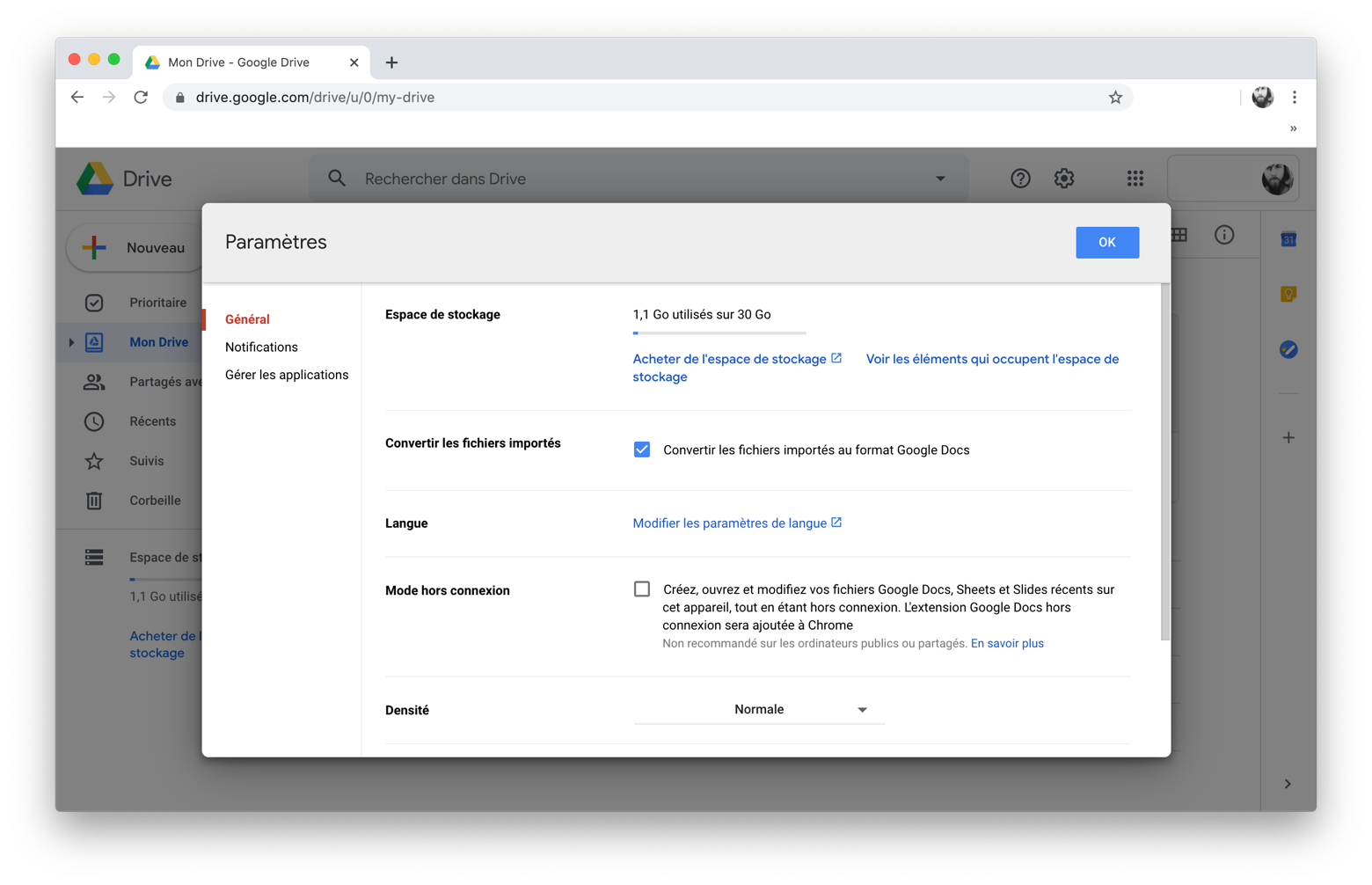
Task: Click the "Densité" label
Action: pyautogui.click(x=407, y=711)
